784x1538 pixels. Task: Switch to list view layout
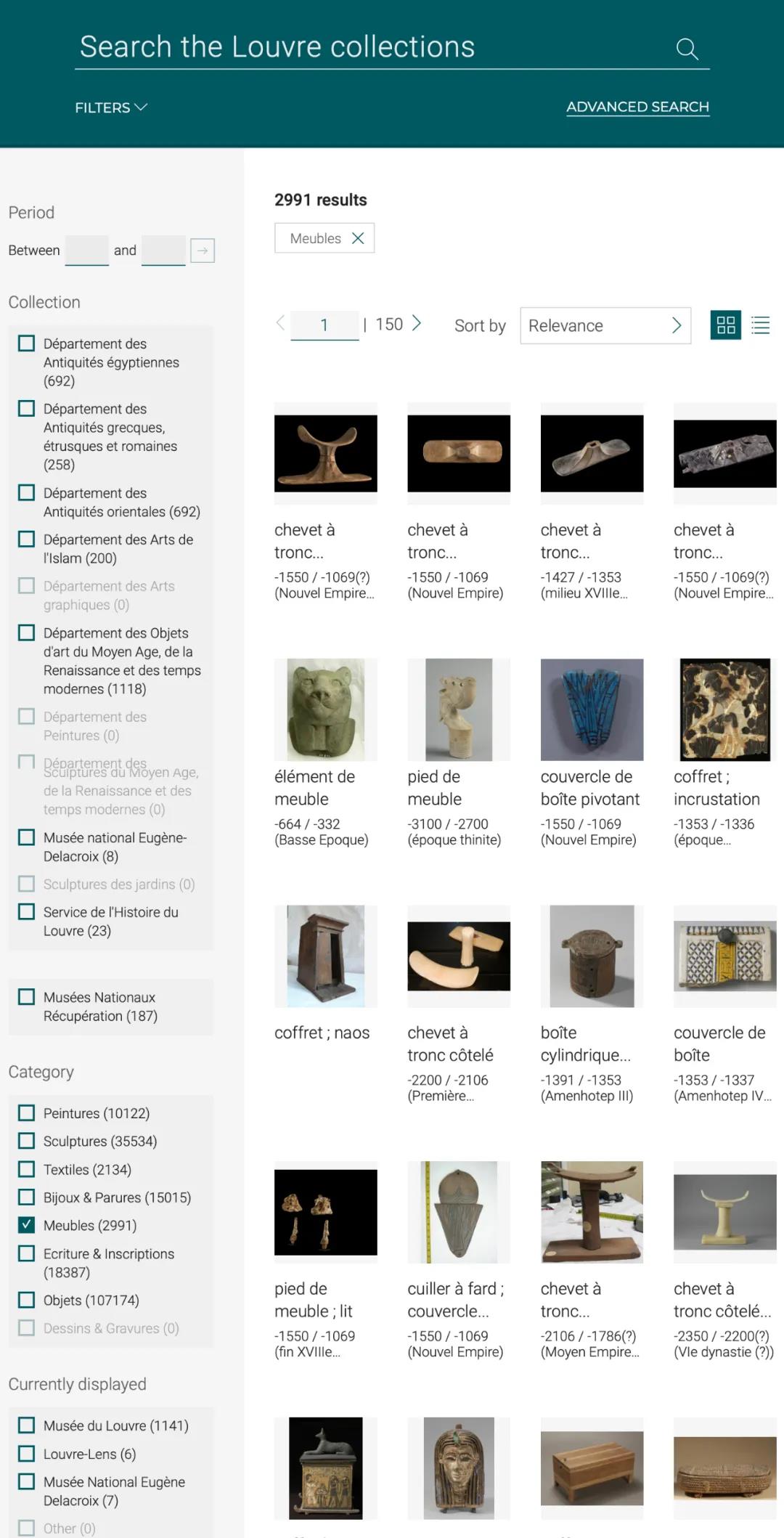(x=760, y=325)
